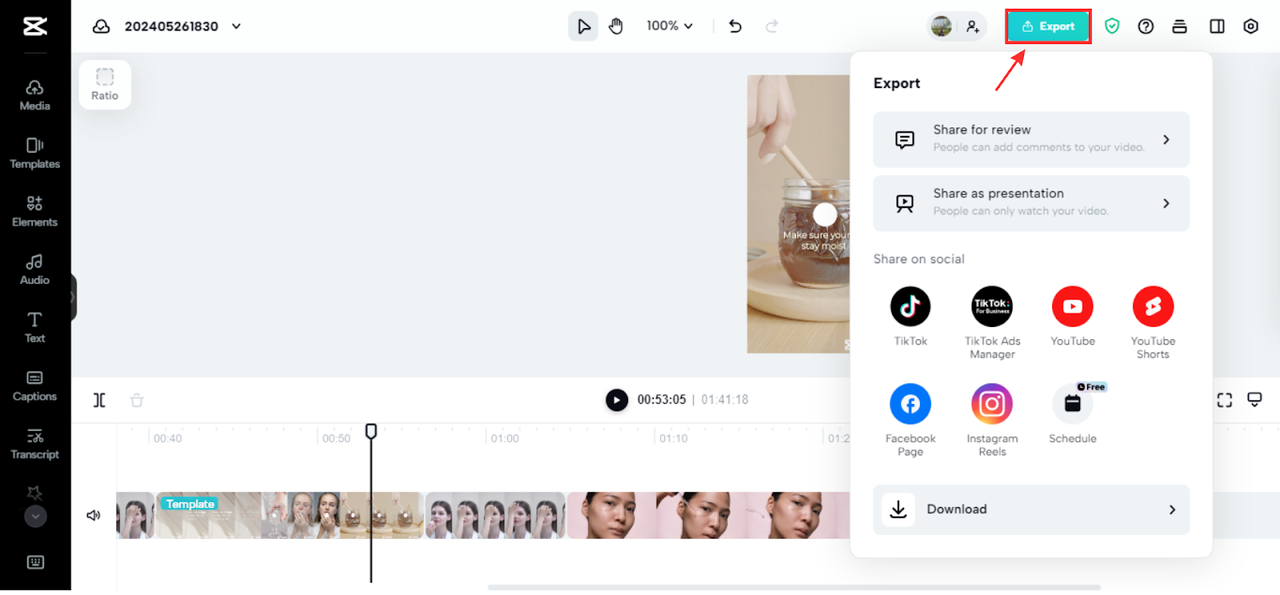
Task: Click the video preview canvas
Action: (x=798, y=214)
